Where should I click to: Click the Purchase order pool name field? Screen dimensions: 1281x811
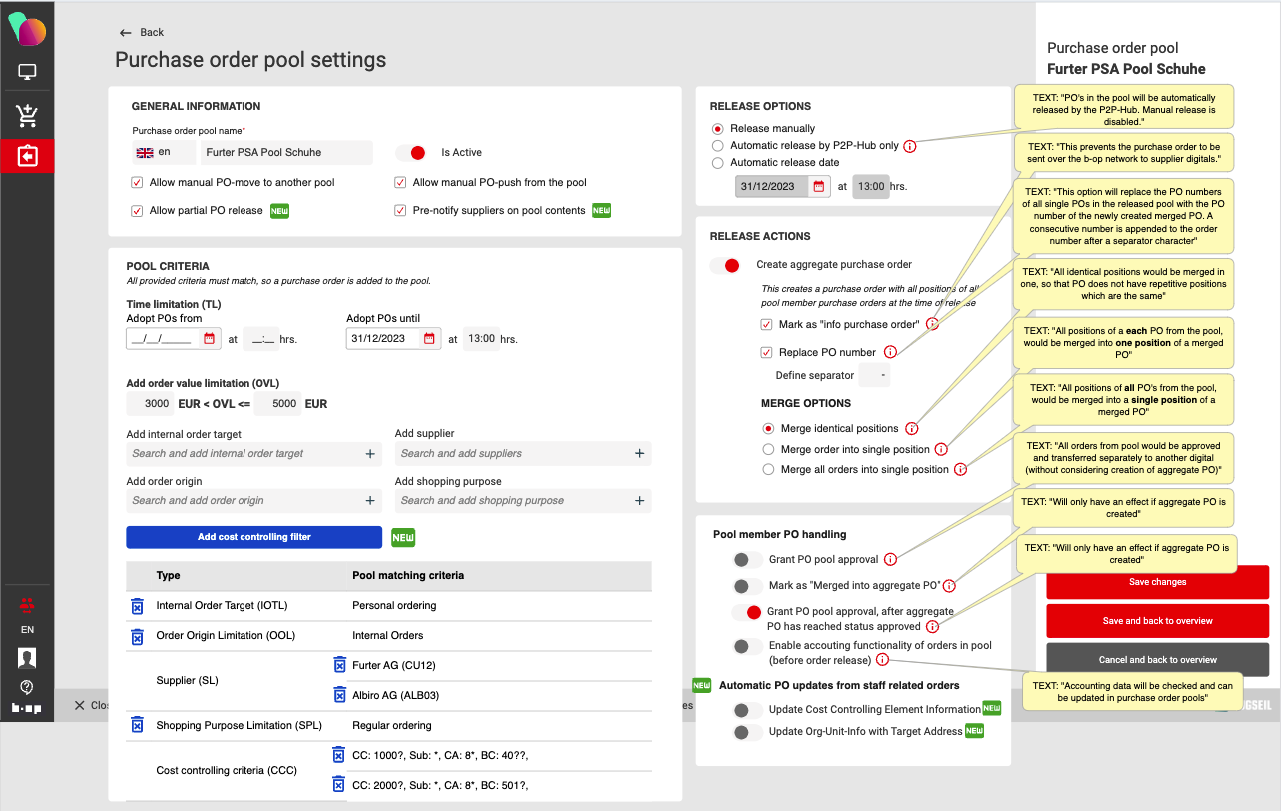pyautogui.click(x=286, y=153)
